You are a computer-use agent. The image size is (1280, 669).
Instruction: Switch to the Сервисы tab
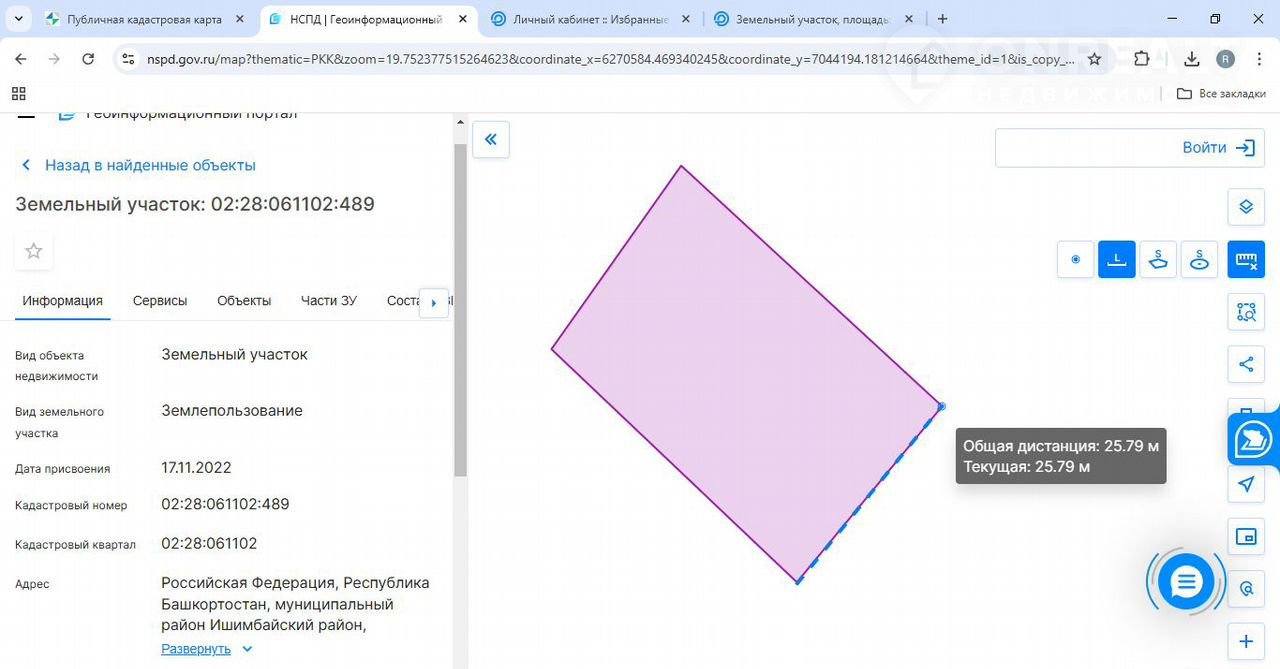[160, 301]
